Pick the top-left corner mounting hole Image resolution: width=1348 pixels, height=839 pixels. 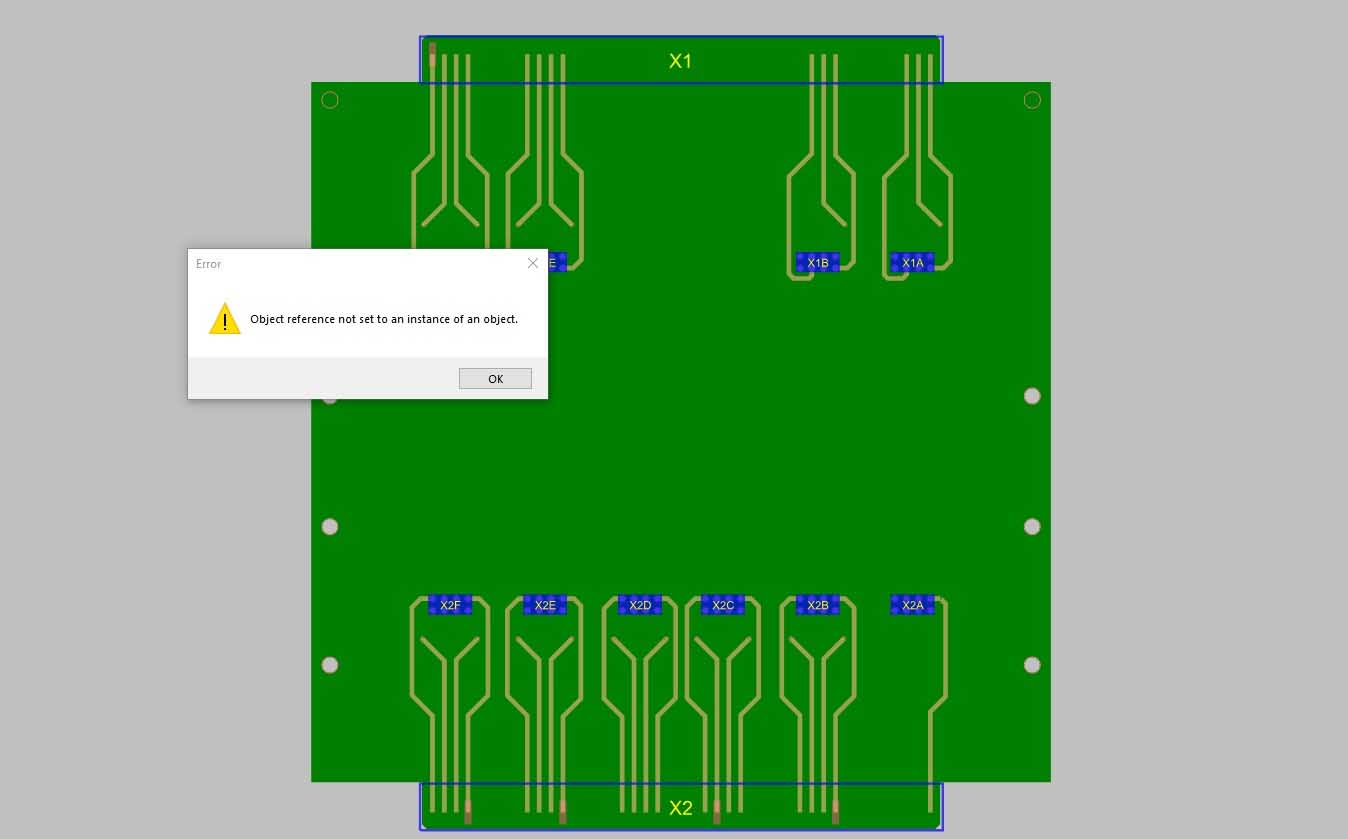coord(330,100)
